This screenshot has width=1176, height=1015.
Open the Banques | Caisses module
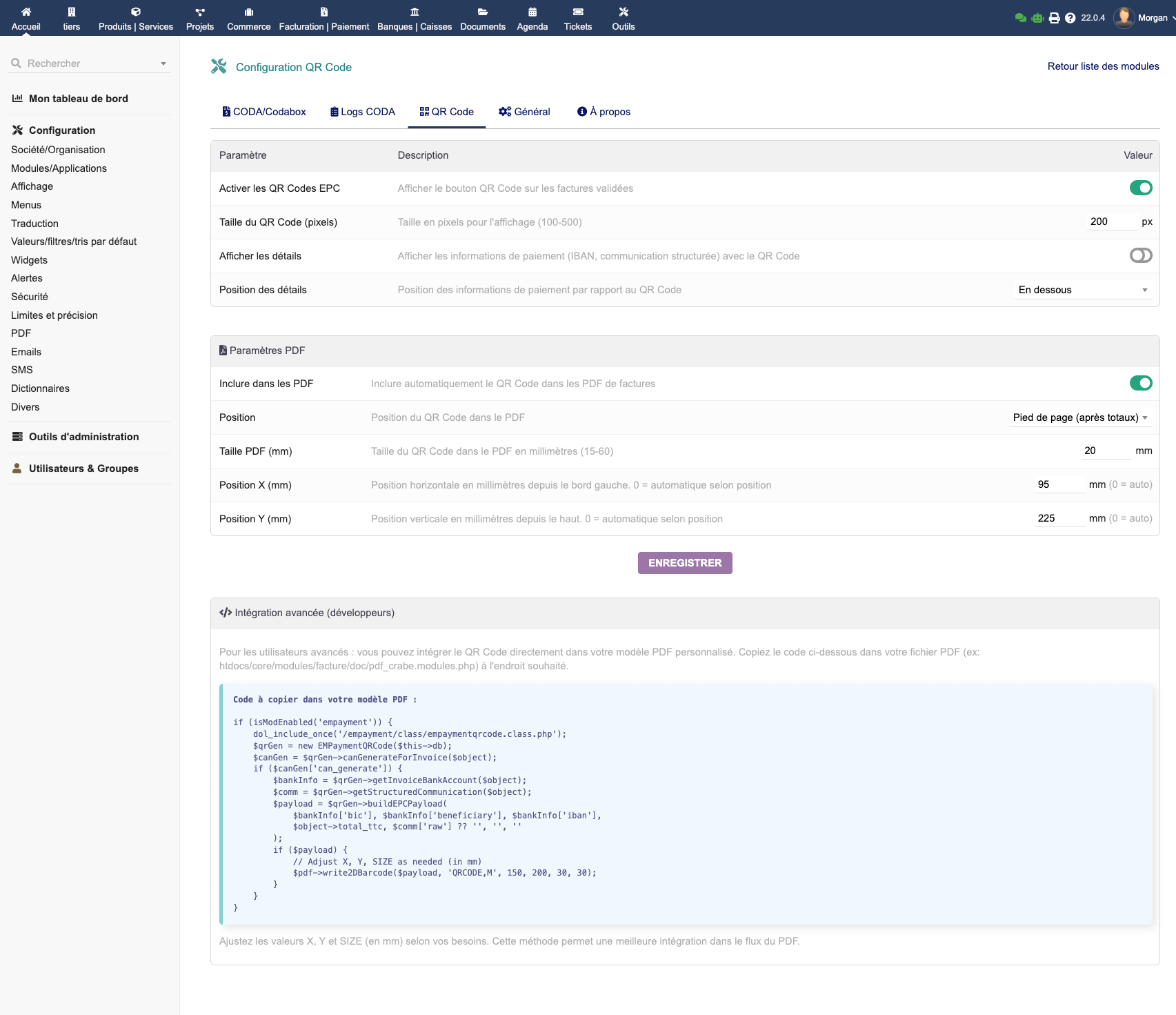pyautogui.click(x=413, y=19)
